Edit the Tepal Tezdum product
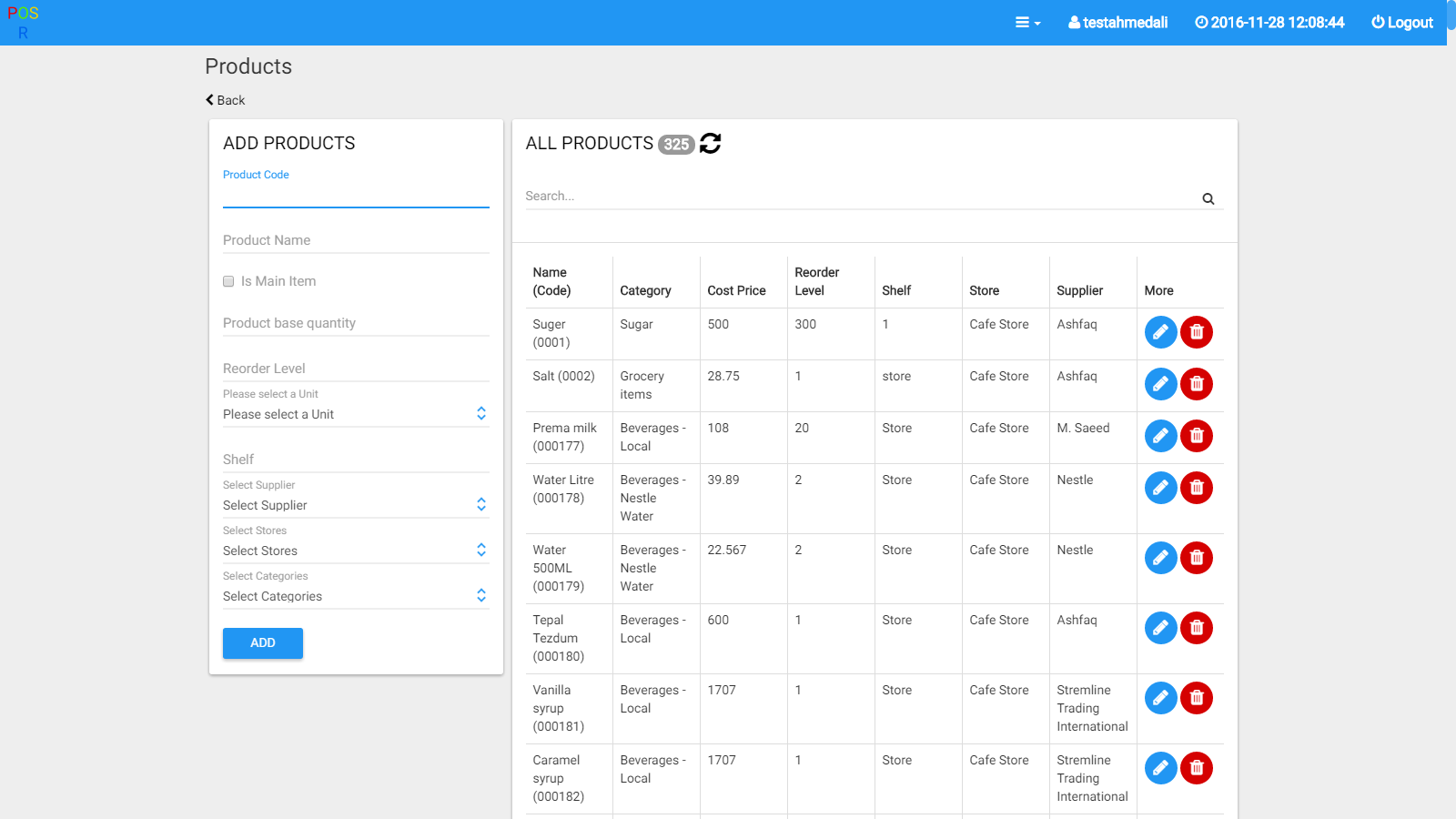This screenshot has height=819, width=1456. coord(1160,628)
